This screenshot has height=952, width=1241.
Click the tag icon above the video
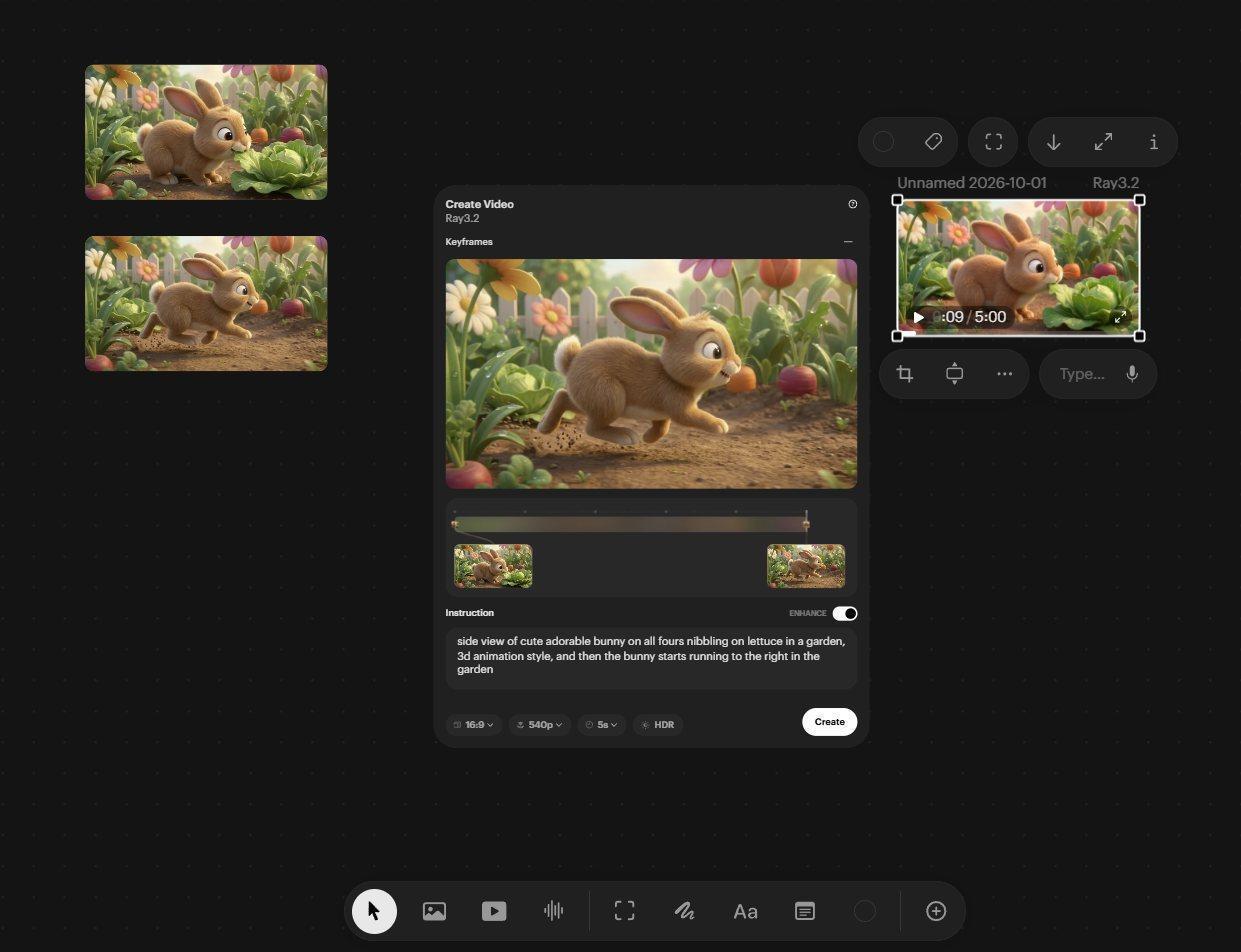pos(933,142)
